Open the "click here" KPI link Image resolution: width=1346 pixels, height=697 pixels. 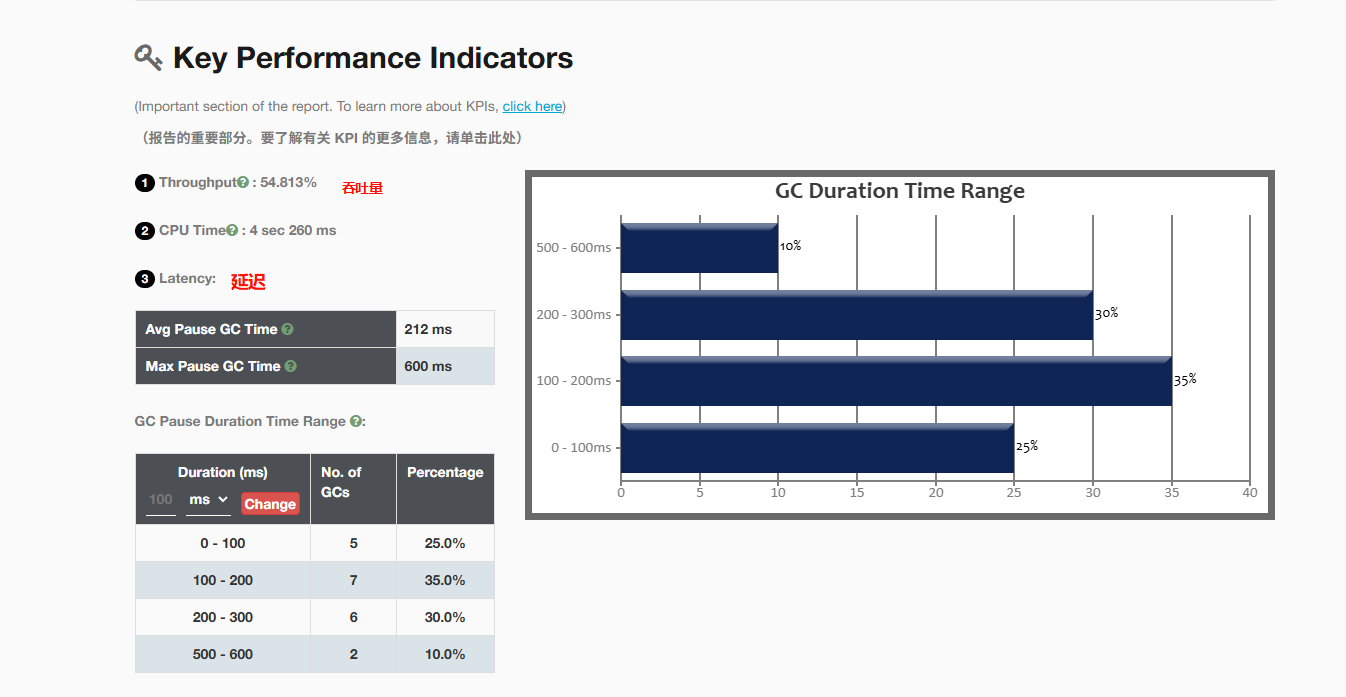(532, 107)
